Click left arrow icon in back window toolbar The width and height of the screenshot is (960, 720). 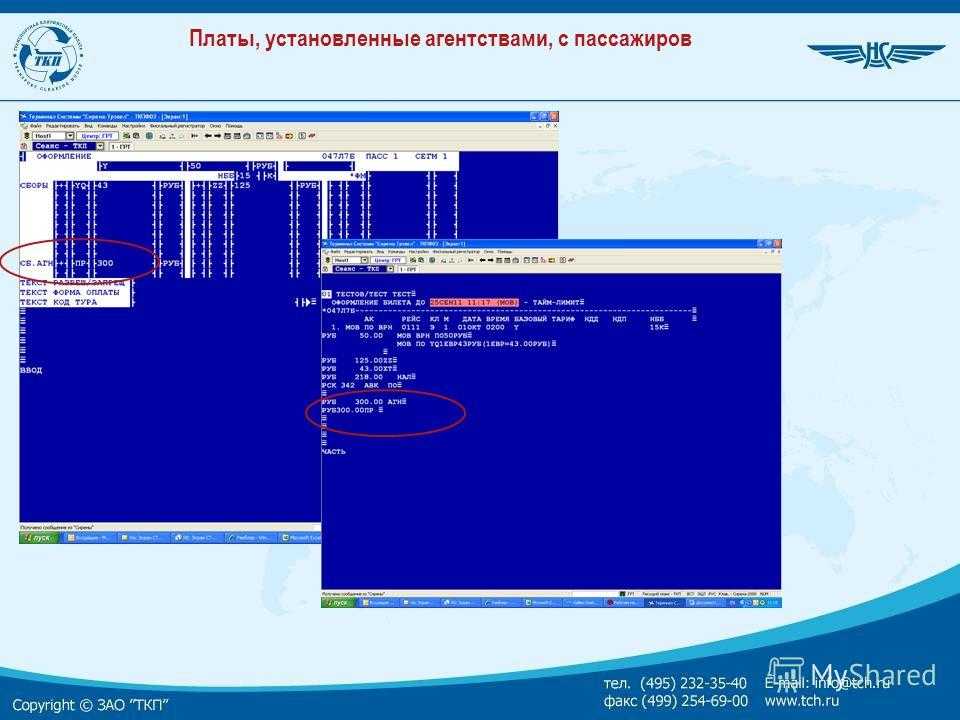pos(206,135)
